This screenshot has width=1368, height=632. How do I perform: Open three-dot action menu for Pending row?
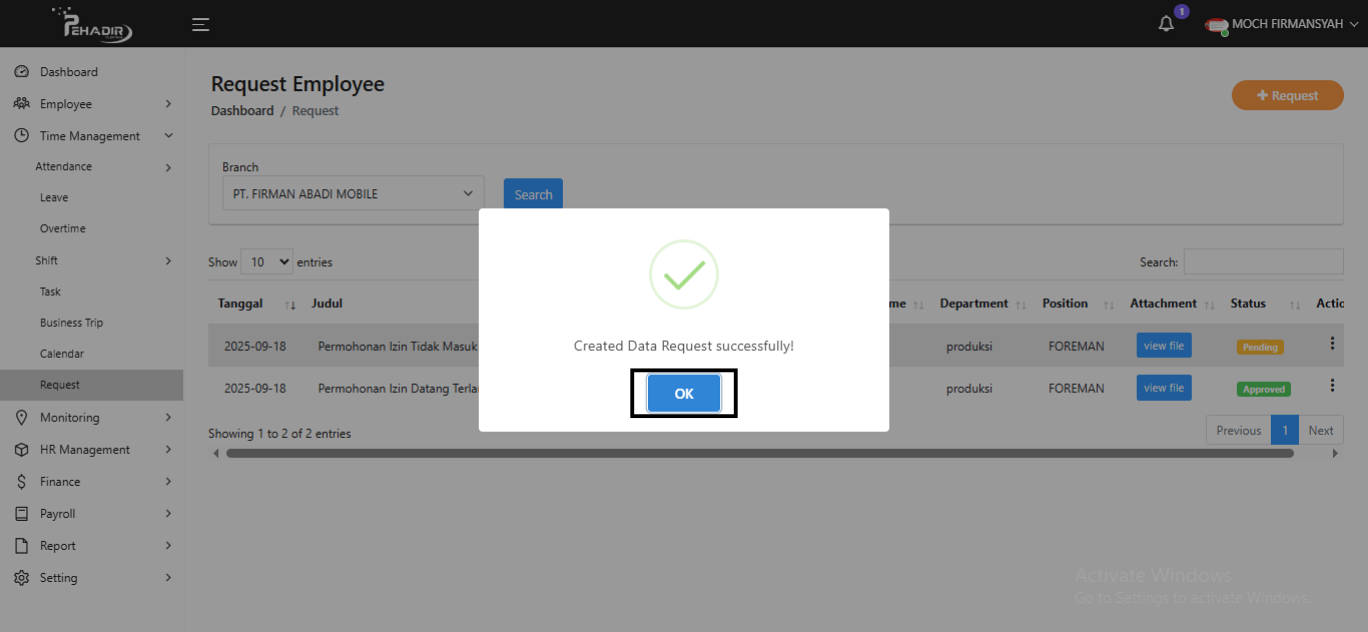coord(1332,344)
